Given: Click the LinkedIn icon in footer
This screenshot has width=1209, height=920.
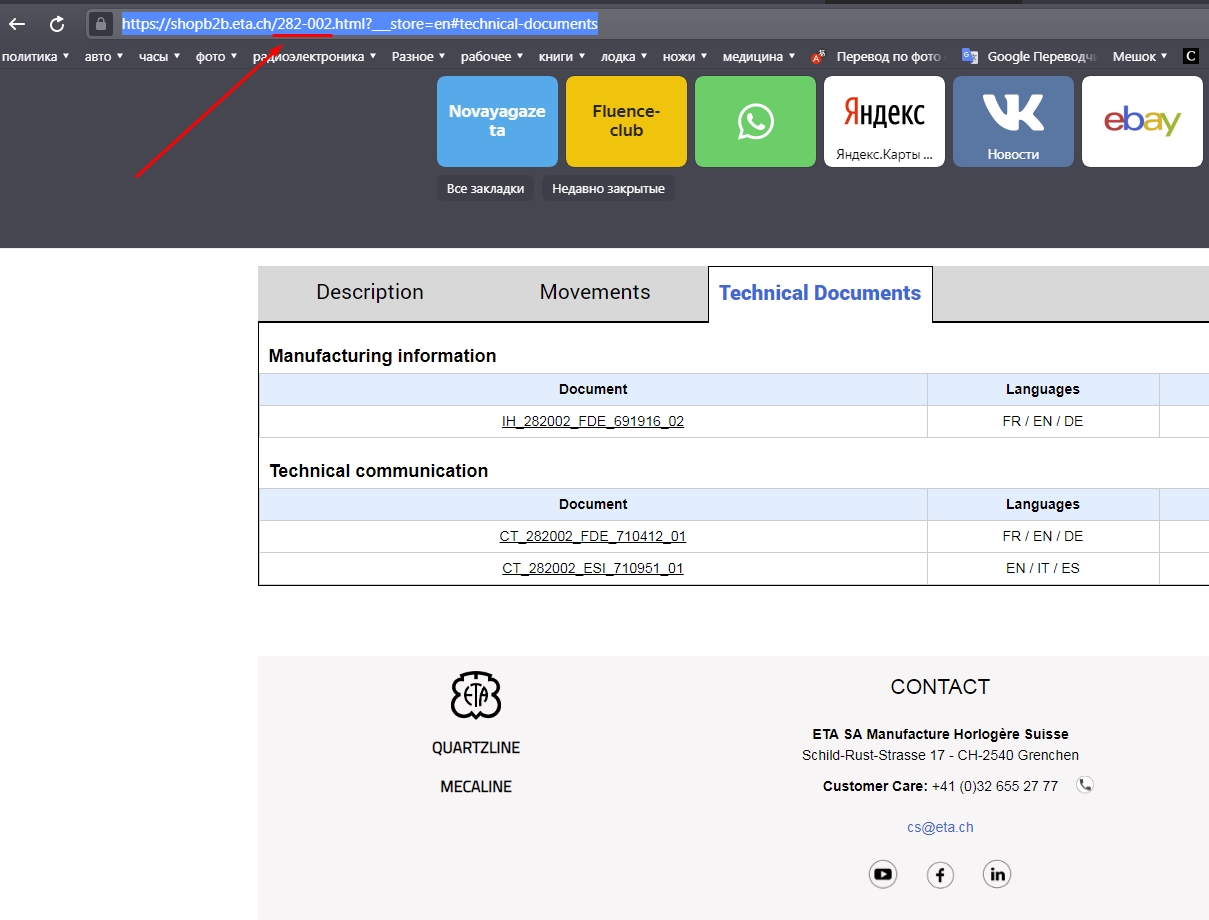Looking at the screenshot, I should coord(997,875).
